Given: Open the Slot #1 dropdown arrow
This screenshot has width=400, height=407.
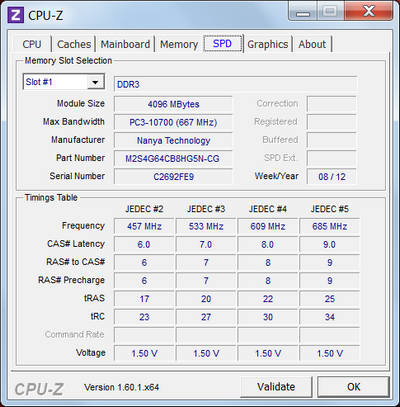Looking at the screenshot, I should 95,82.
